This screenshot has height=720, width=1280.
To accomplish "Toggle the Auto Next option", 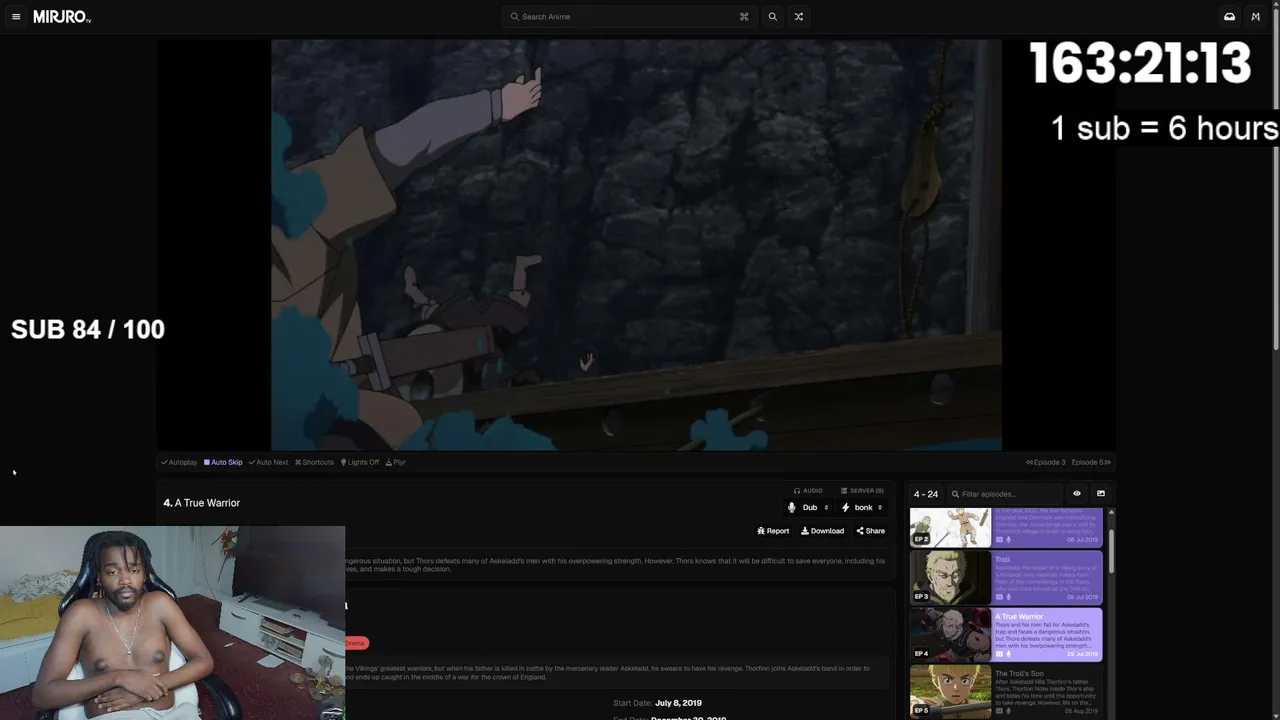I will click(x=268, y=462).
